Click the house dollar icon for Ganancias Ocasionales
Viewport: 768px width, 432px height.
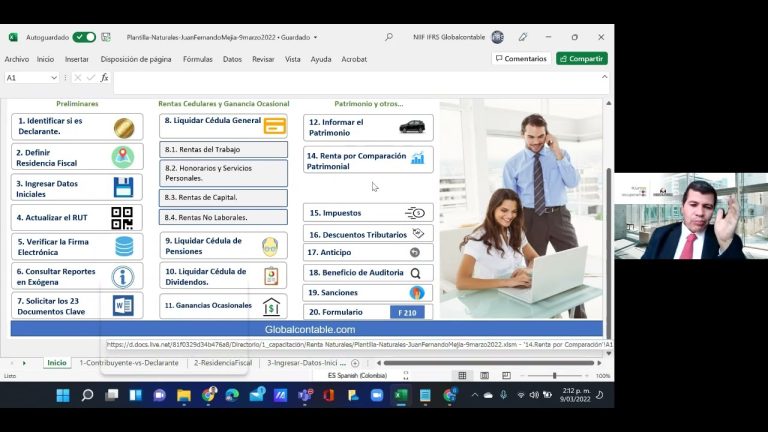click(271, 308)
